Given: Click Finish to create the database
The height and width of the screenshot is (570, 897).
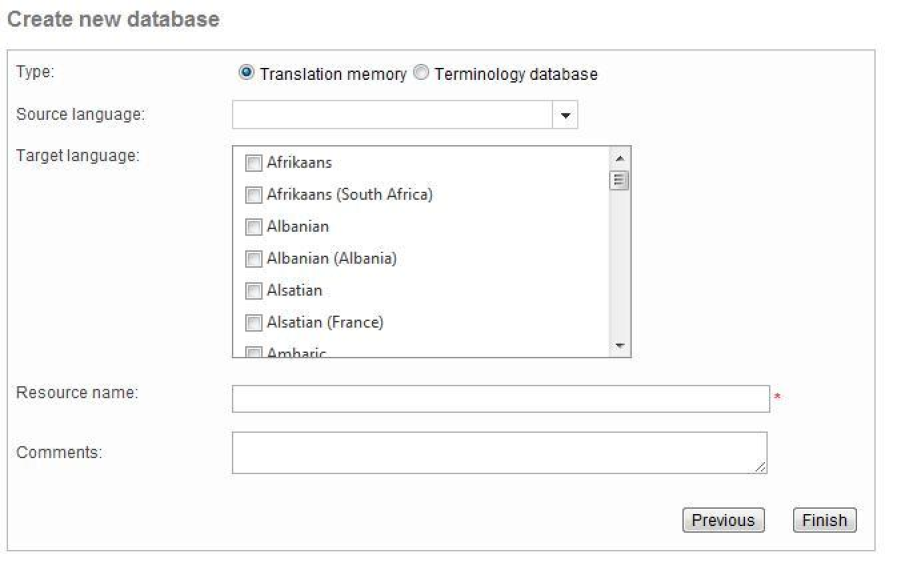Looking at the screenshot, I should tap(824, 520).
